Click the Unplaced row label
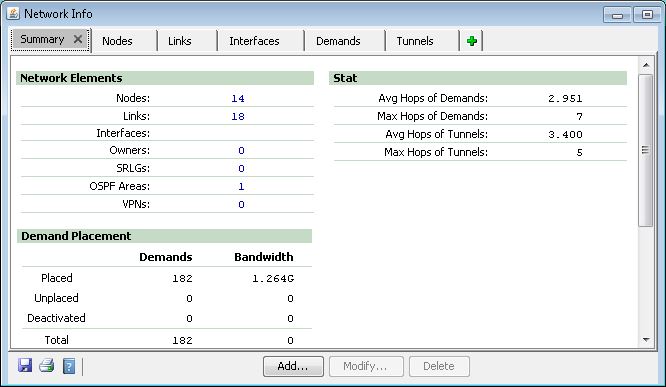 56,298
